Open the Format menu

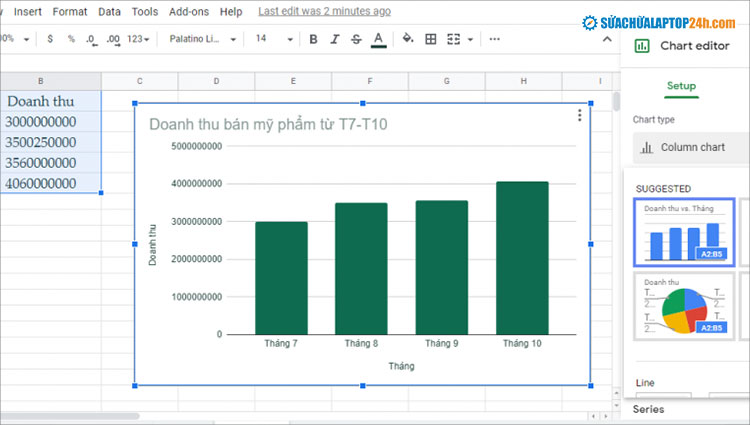70,11
